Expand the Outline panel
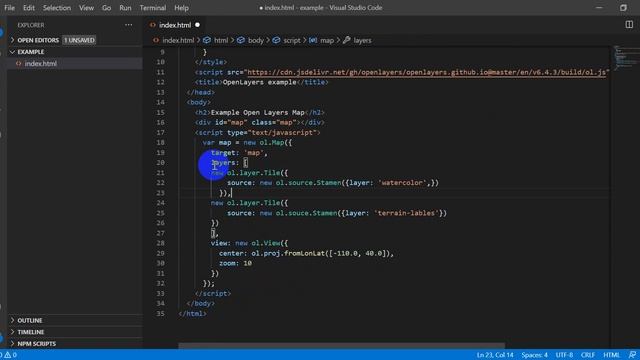Image resolution: width=640 pixels, height=360 pixels. click(x=75, y=320)
